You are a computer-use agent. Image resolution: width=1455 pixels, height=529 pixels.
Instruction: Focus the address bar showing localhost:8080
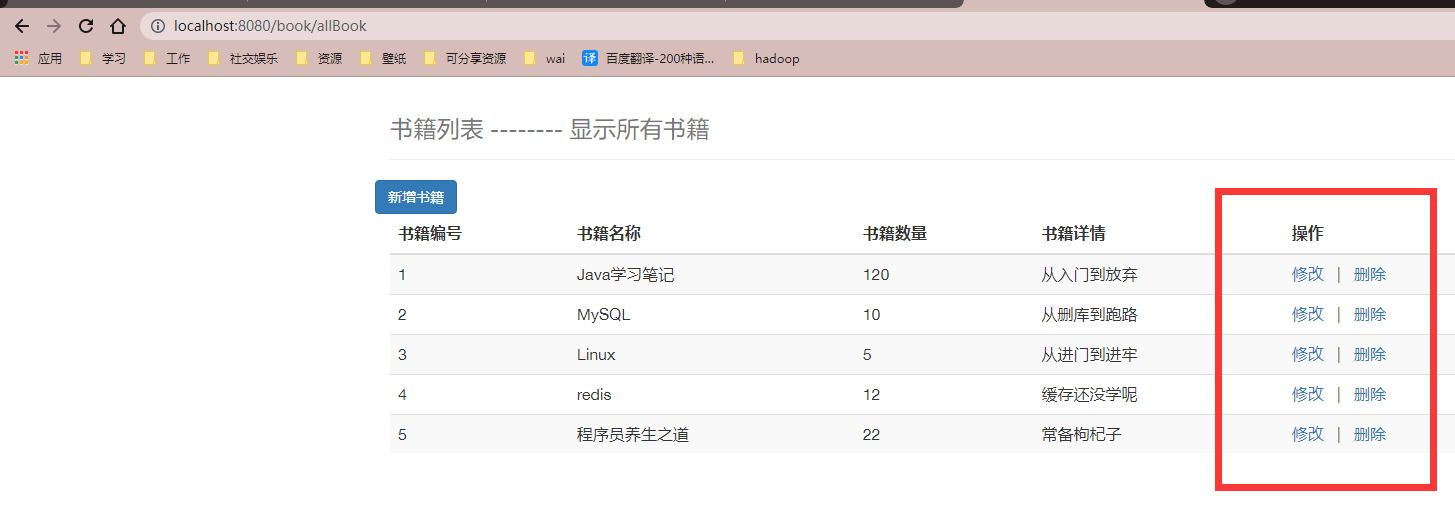point(500,26)
